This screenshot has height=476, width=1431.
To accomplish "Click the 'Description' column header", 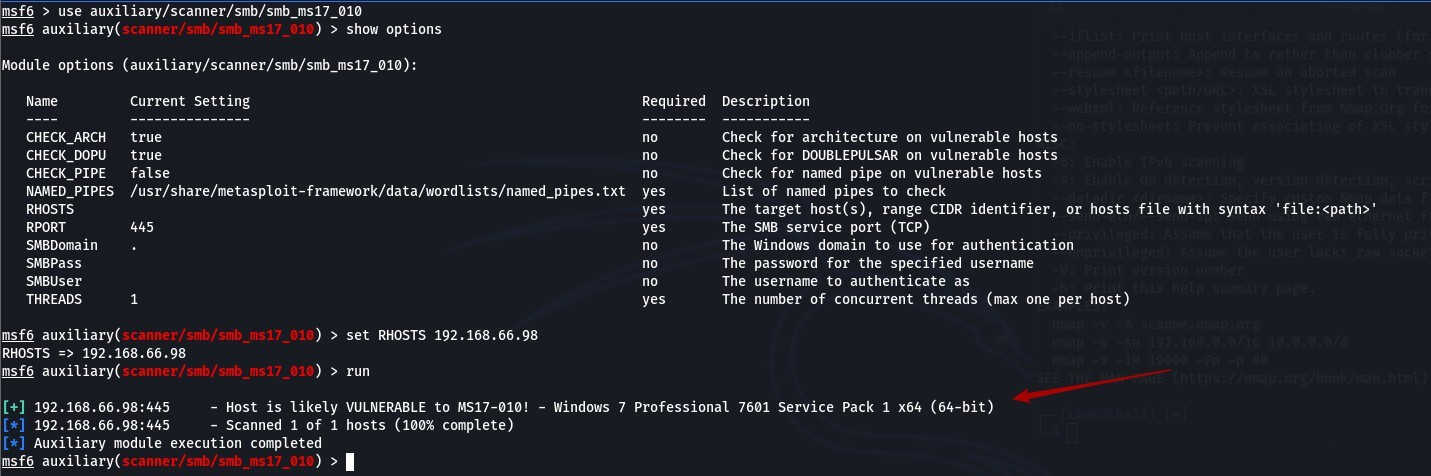I will 766,101.
